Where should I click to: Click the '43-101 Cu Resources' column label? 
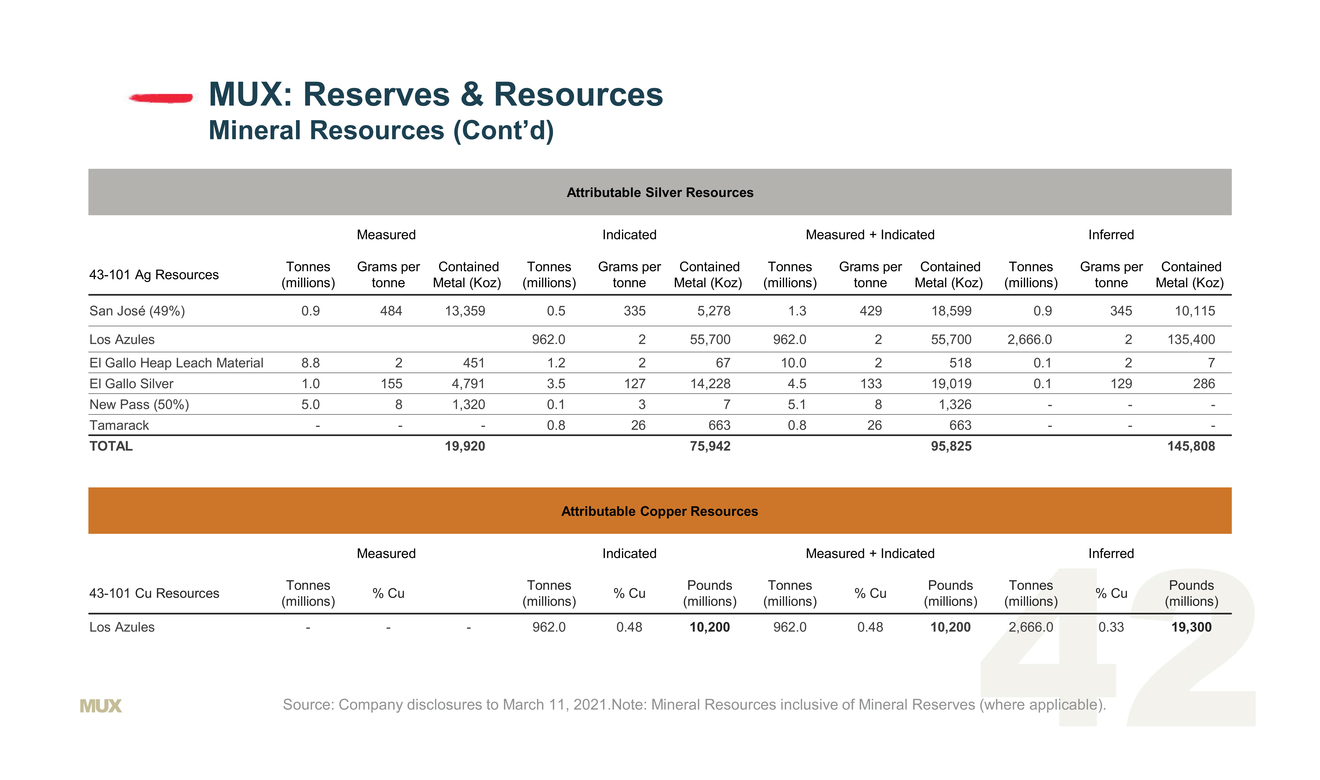point(154,594)
